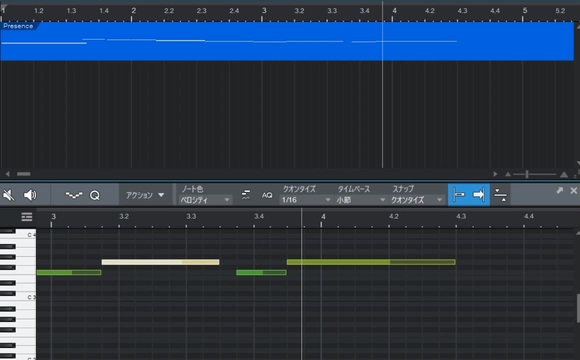580x360 pixels.
Task: Toggle audition notes speaker icon
Action: (30, 195)
